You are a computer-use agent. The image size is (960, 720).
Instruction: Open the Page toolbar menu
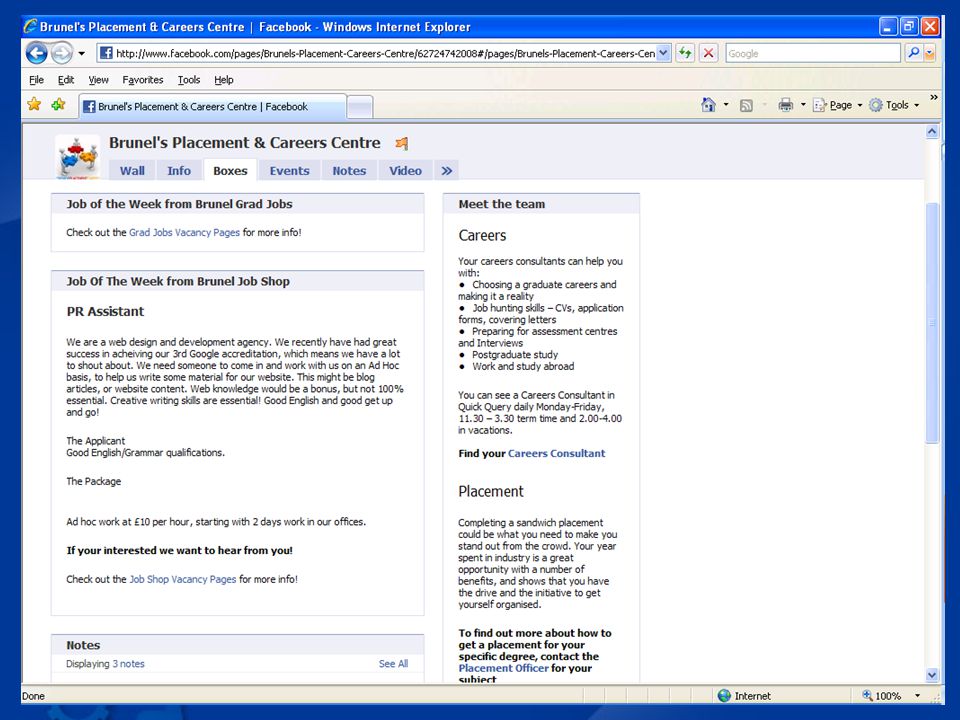pyautogui.click(x=837, y=105)
